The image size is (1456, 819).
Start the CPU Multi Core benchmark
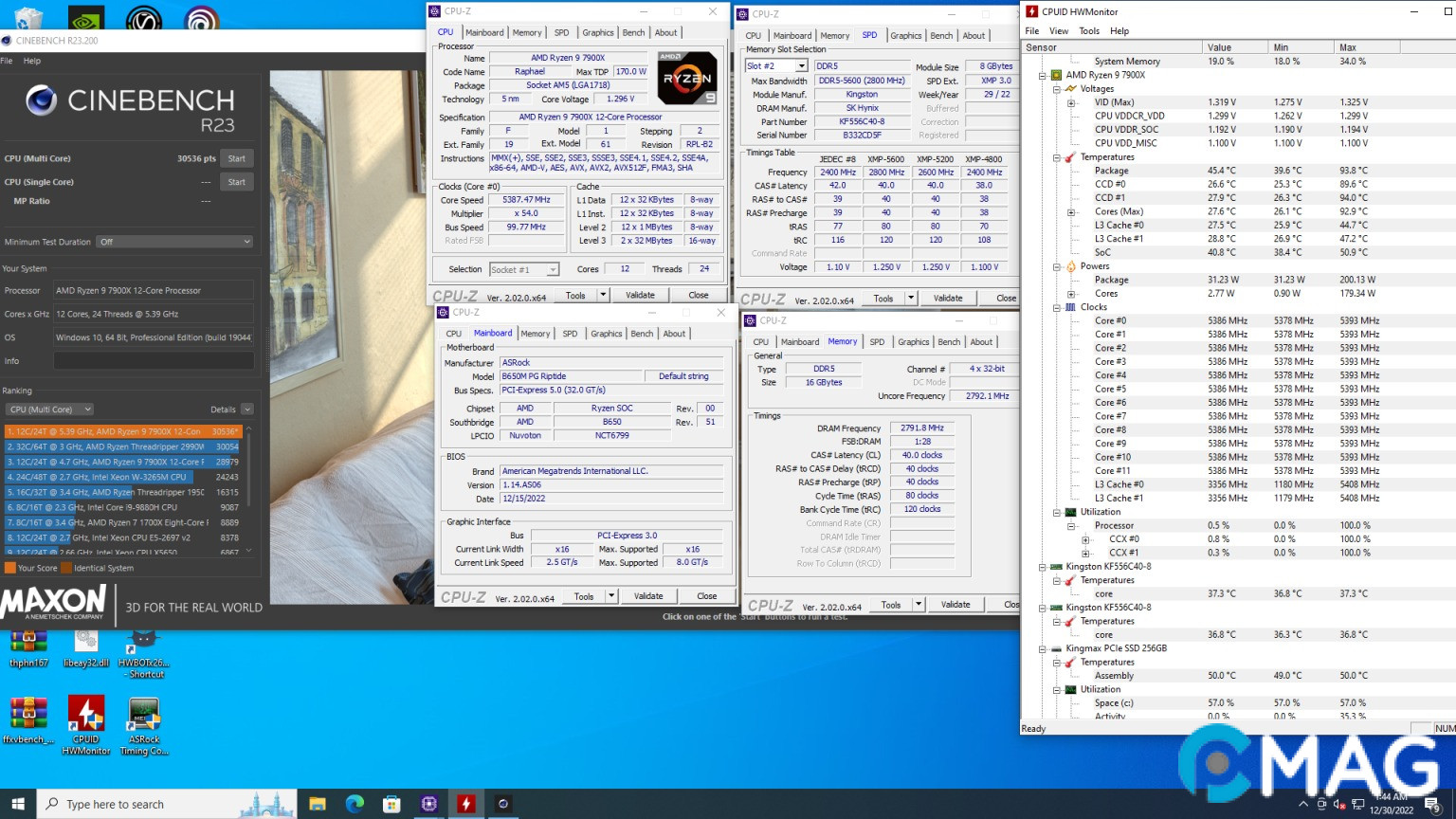236,158
